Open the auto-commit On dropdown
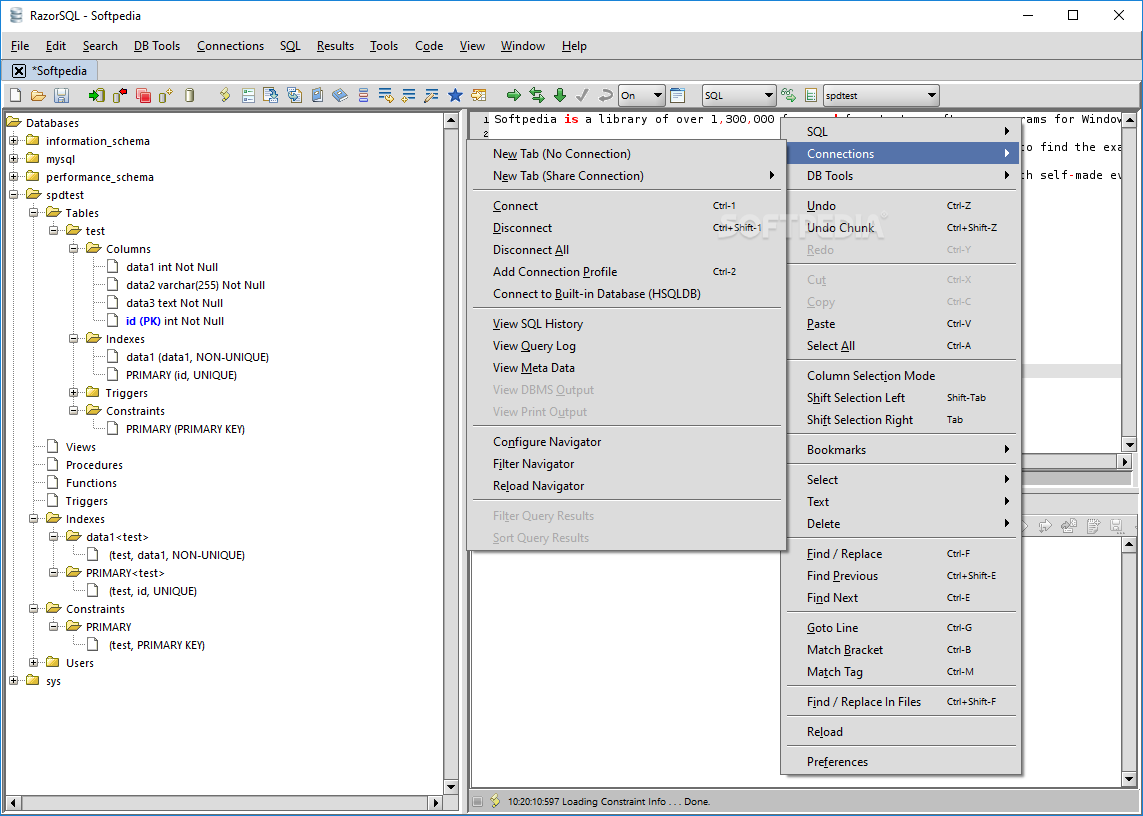 tap(641, 96)
